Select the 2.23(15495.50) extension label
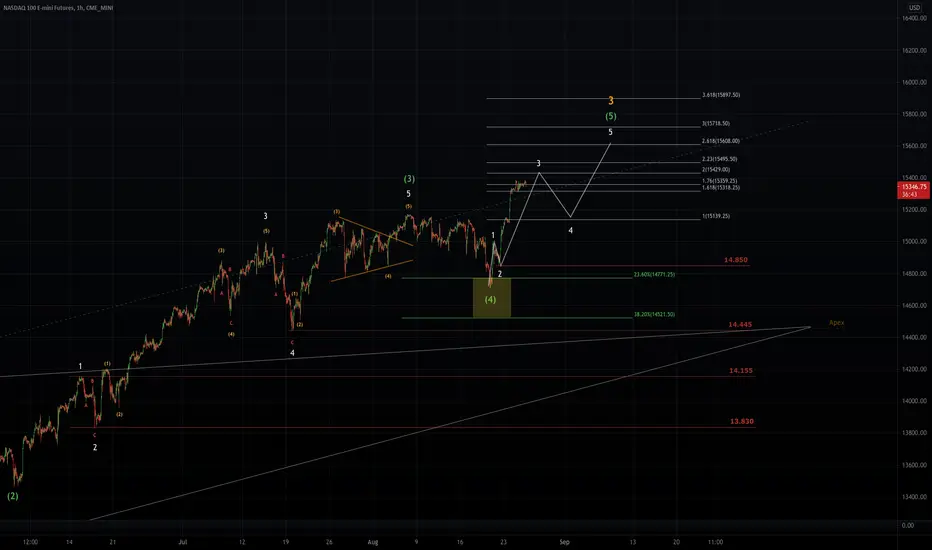932x550 pixels. click(x=720, y=159)
